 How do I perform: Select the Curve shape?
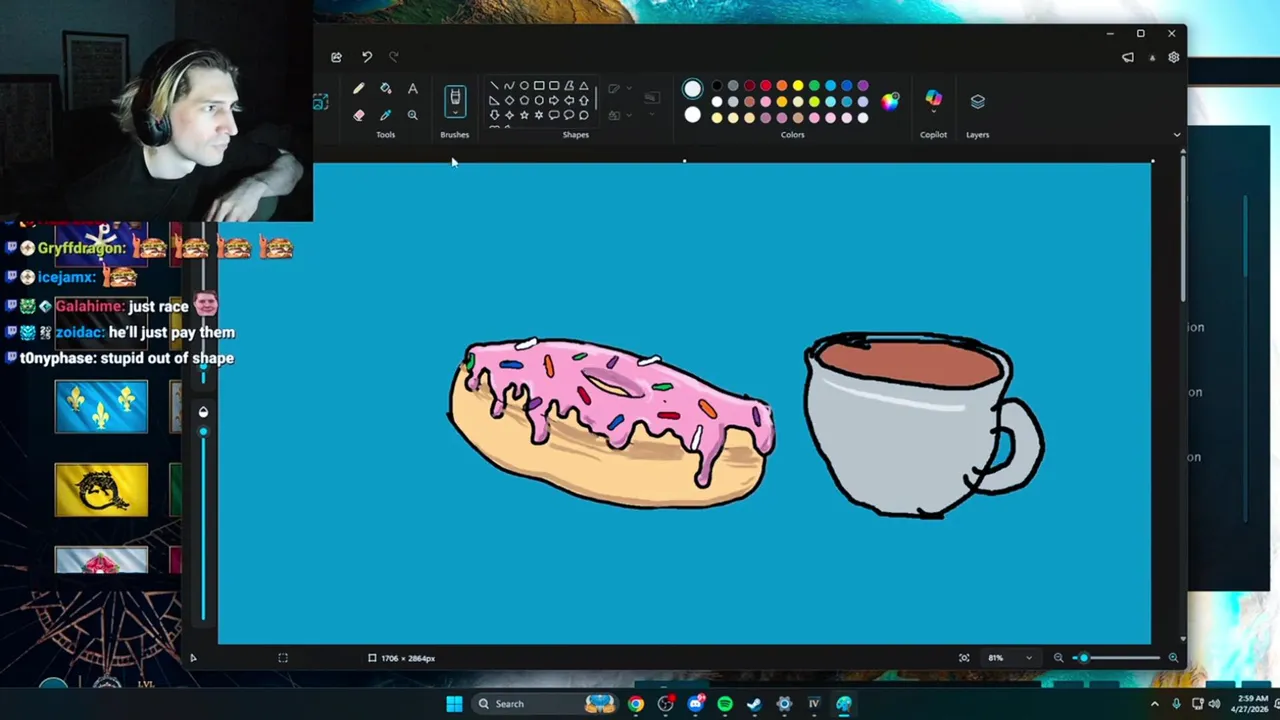point(509,85)
